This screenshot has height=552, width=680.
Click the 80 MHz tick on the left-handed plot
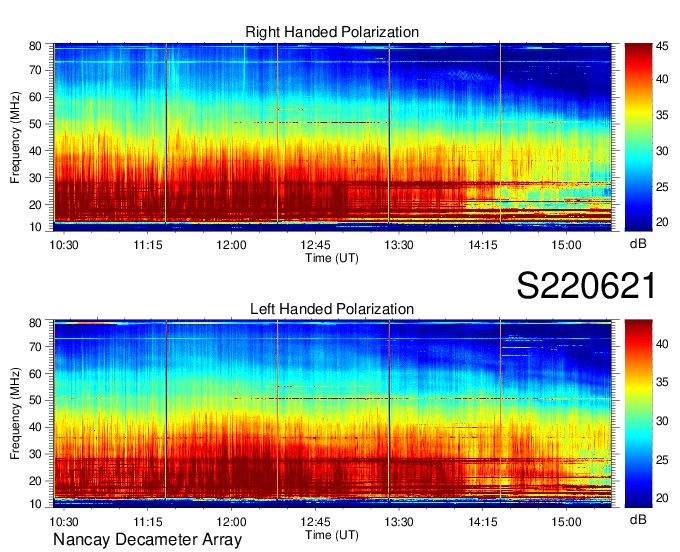(35, 322)
